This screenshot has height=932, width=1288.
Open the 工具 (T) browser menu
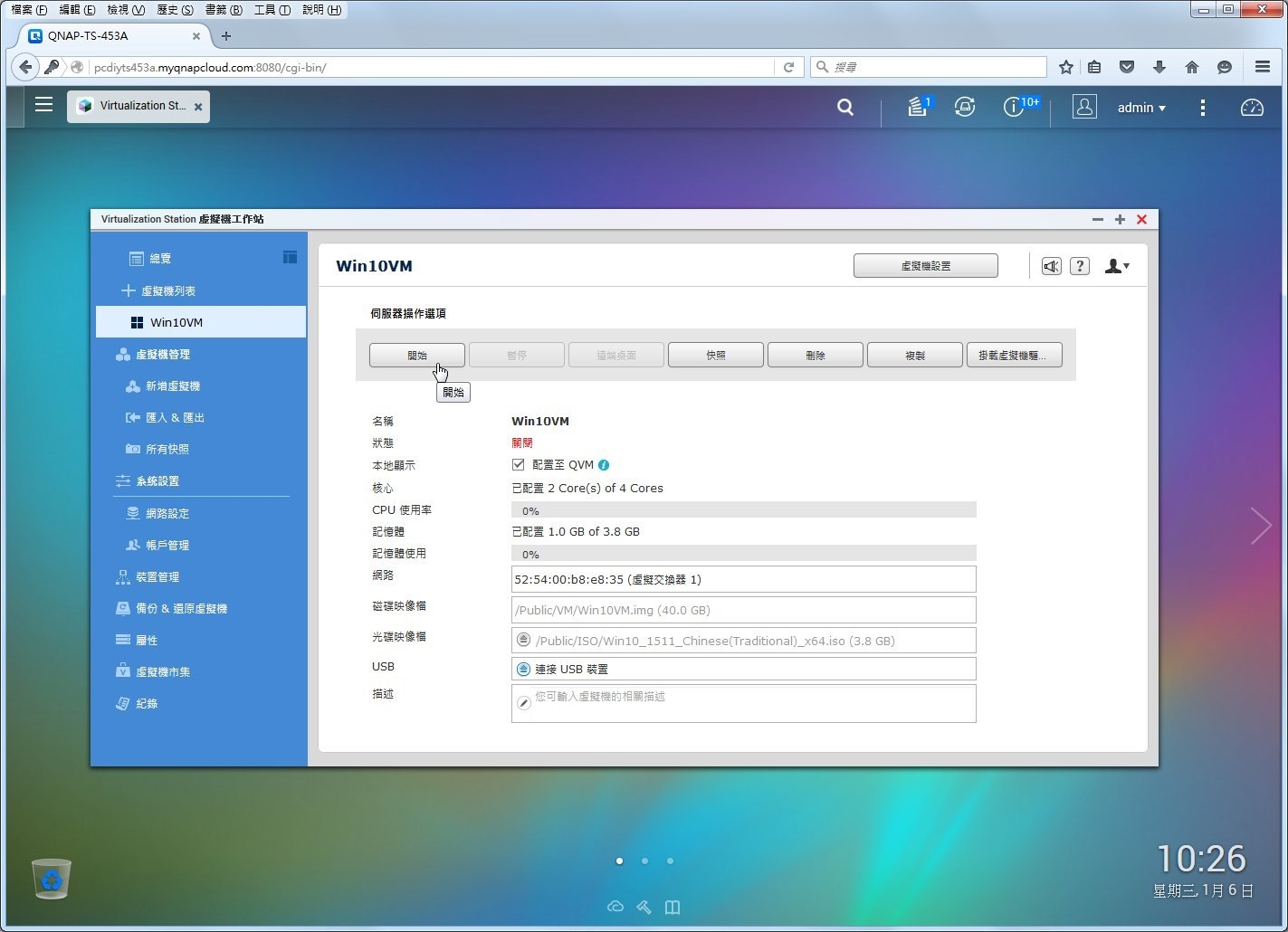coord(272,10)
